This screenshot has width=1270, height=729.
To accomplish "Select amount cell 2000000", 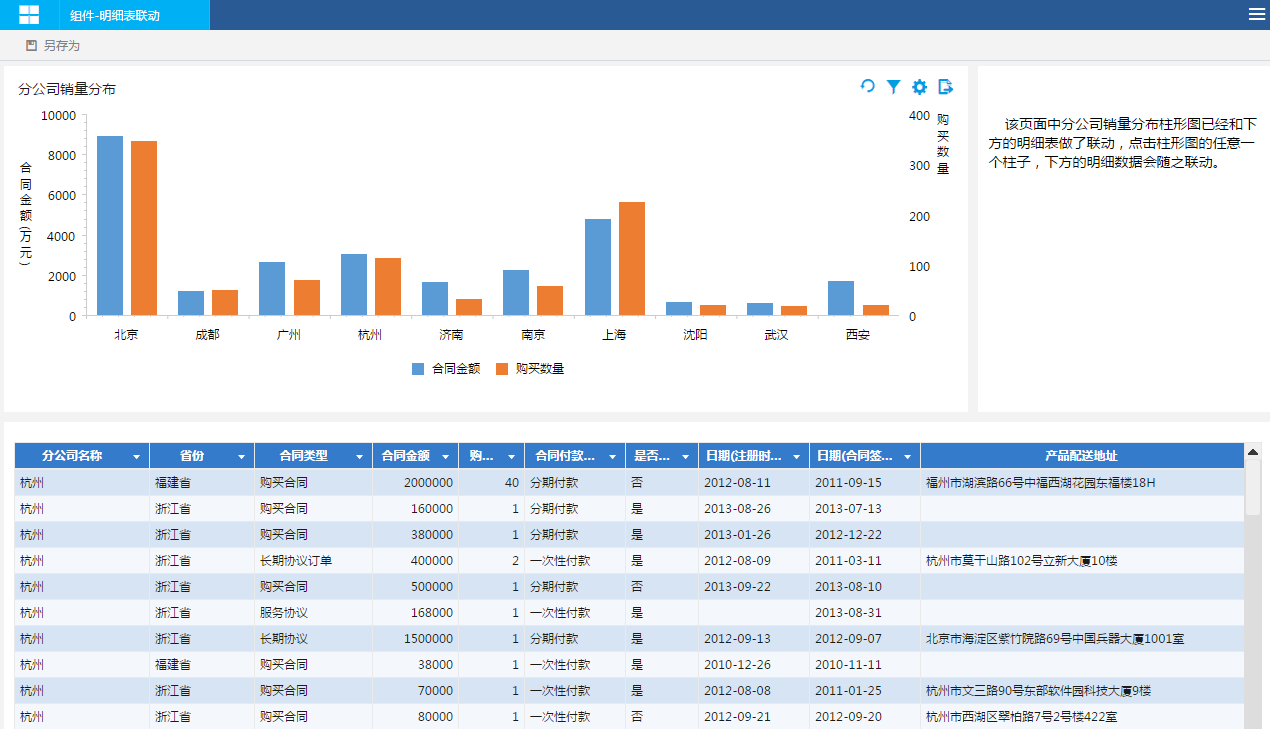I will pyautogui.click(x=416, y=483).
